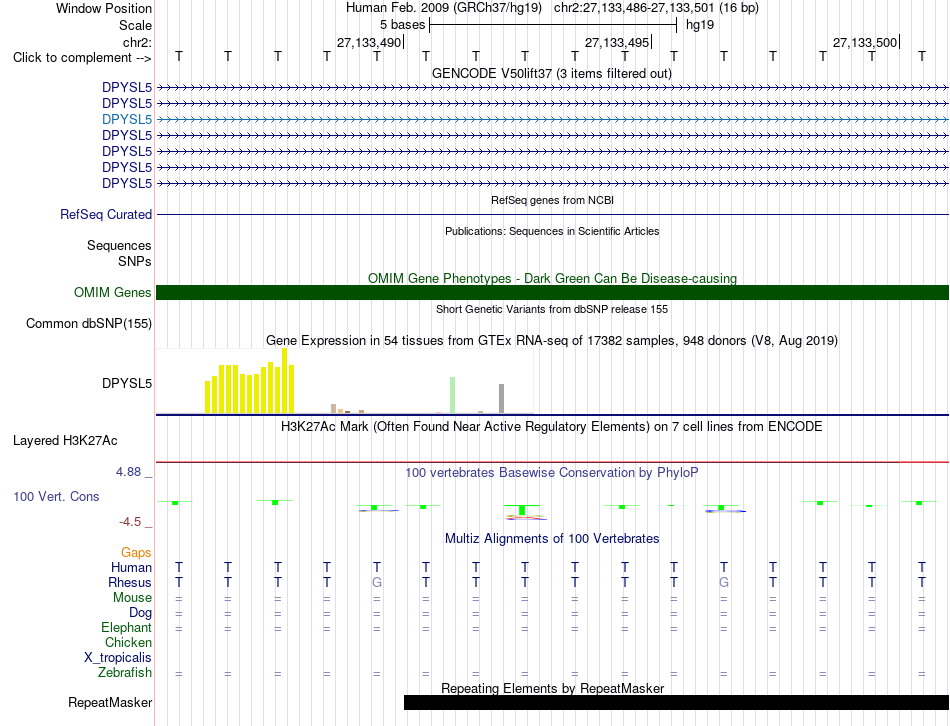Click the Dog alignment row label

pos(141,613)
